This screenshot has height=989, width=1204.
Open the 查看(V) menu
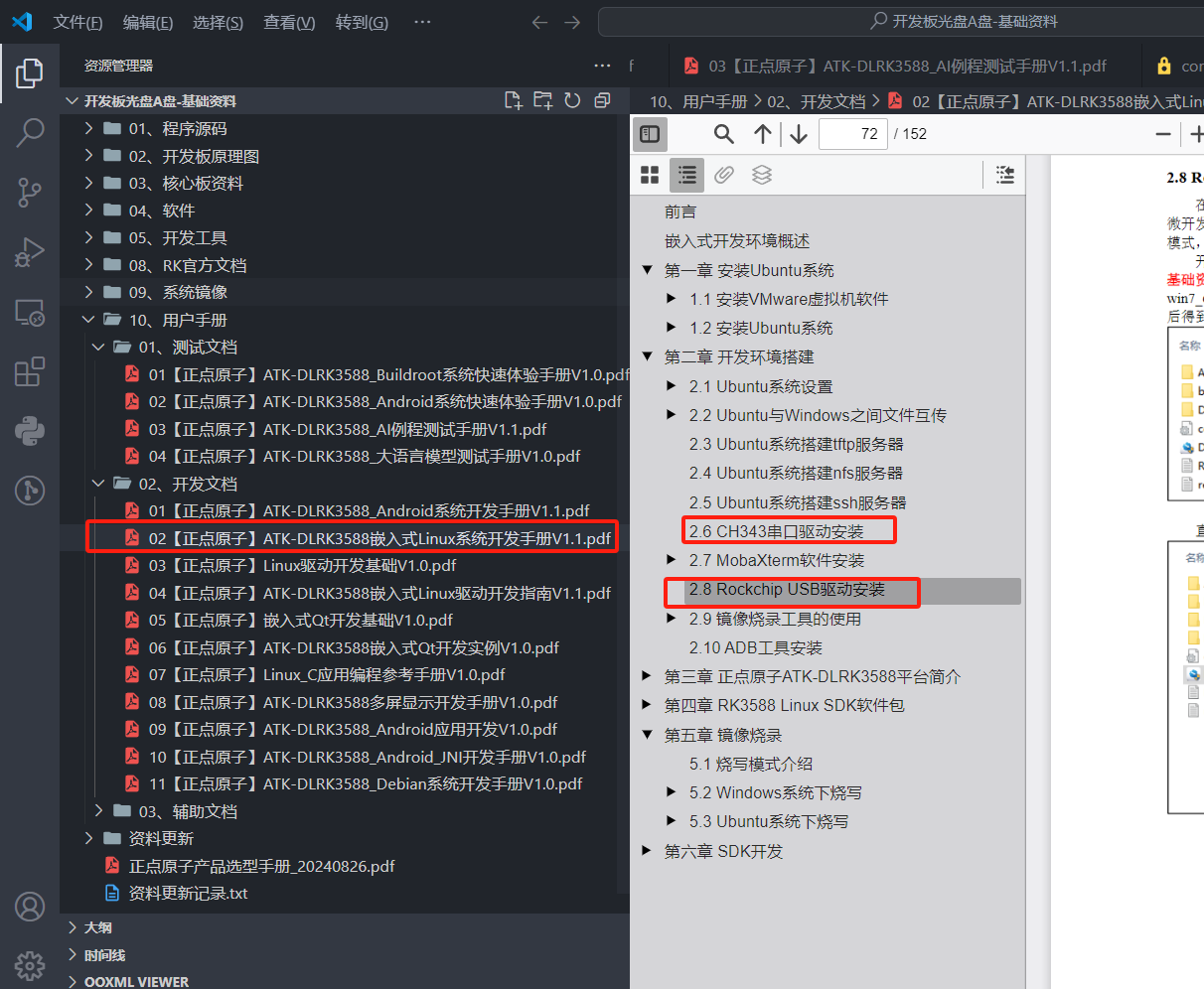289,22
